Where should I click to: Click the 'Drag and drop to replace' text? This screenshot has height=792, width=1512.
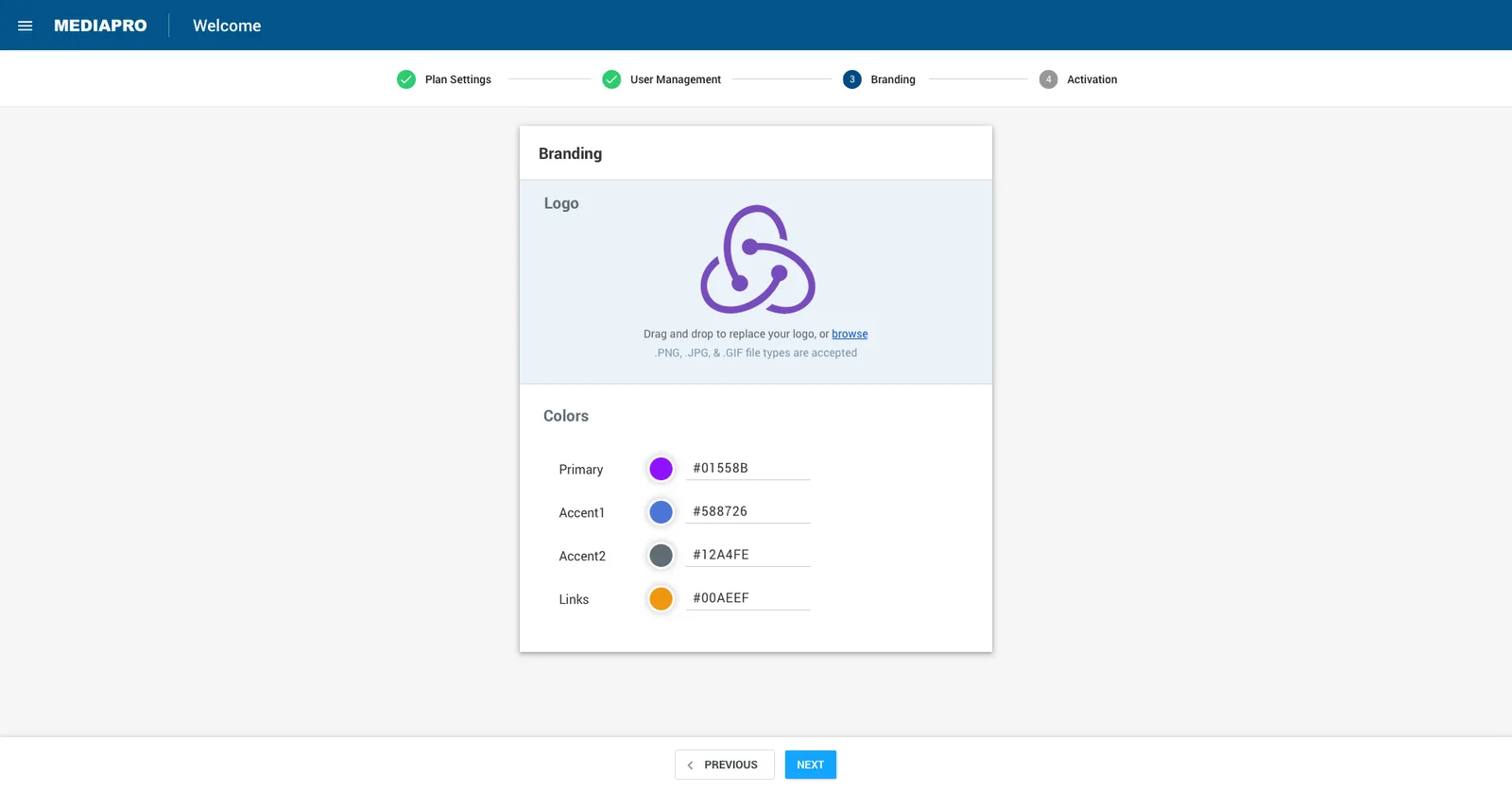pos(736,334)
